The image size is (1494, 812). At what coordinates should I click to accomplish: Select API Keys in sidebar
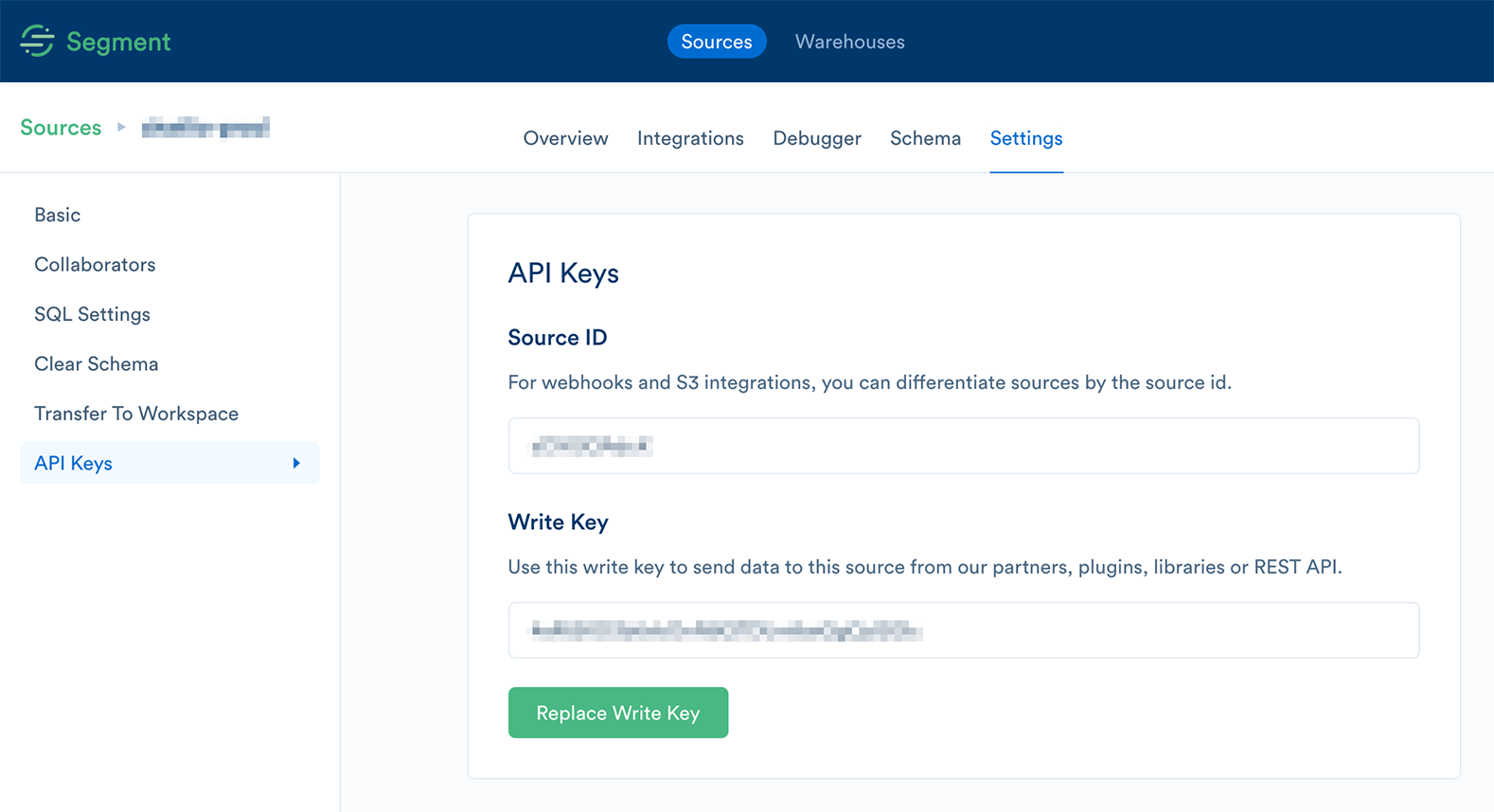point(169,463)
